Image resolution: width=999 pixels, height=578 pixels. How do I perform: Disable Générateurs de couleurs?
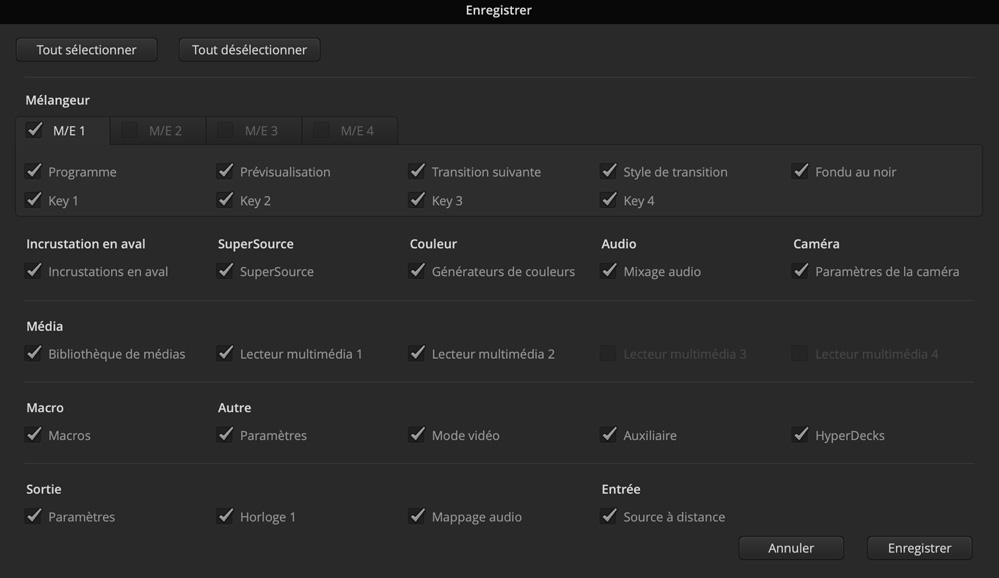click(418, 271)
